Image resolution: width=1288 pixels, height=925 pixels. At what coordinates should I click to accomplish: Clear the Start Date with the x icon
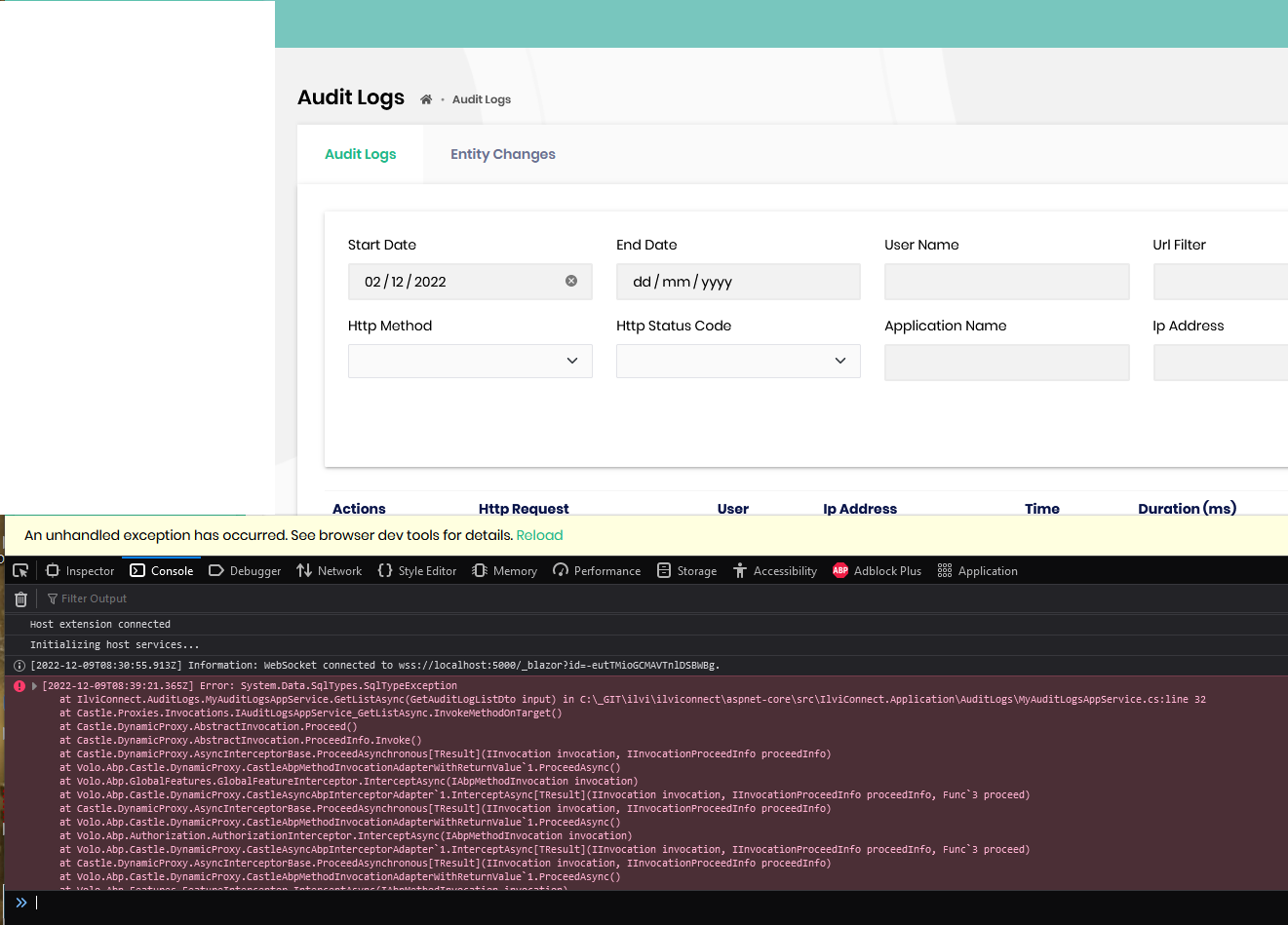571,281
